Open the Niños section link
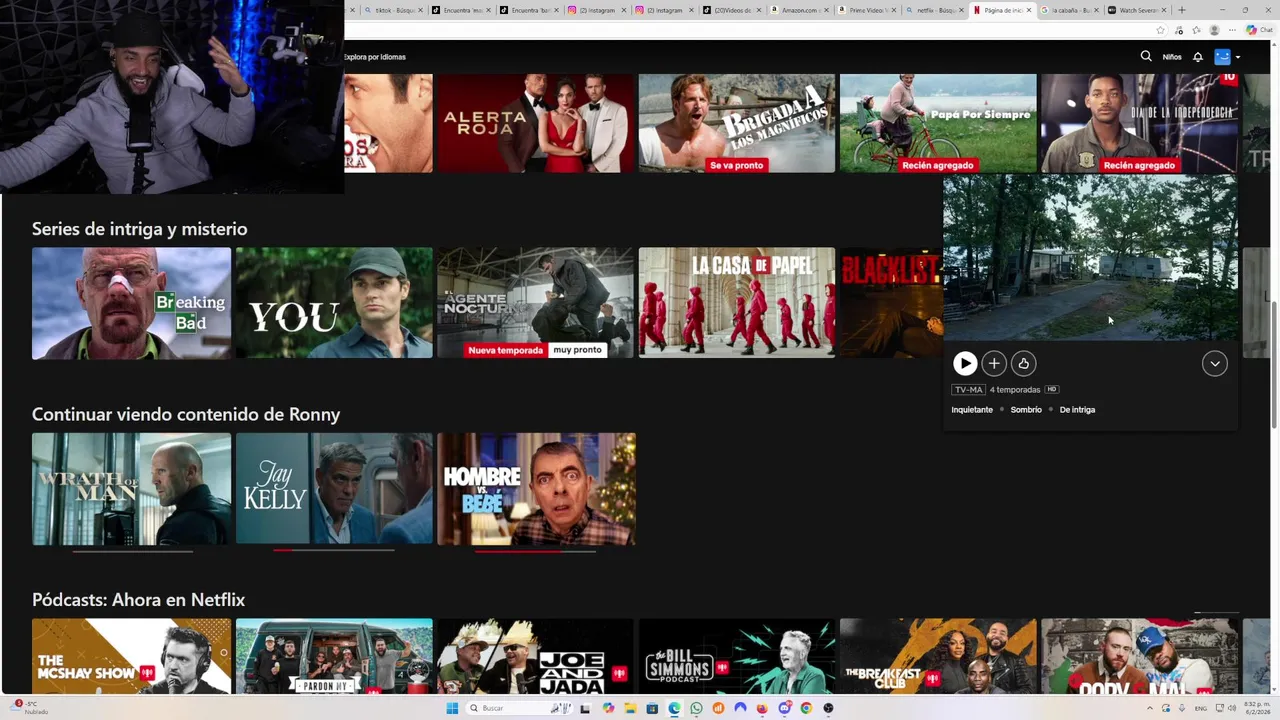This screenshot has width=1280, height=720. [x=1172, y=57]
